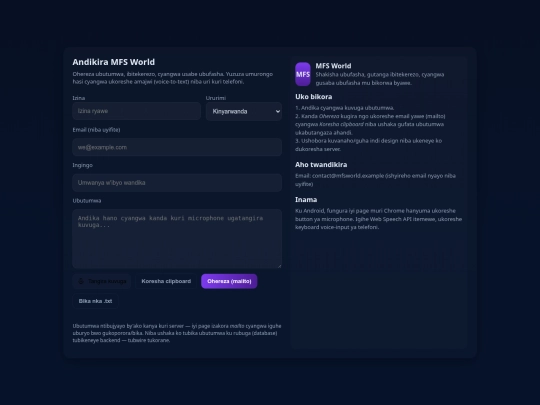This screenshot has width=540, height=405.
Task: Click the Andikira MFS World heading
Action: point(114,62)
